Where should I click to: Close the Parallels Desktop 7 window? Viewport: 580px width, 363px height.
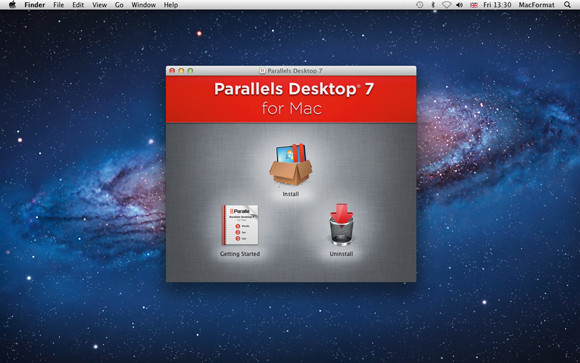[172, 70]
